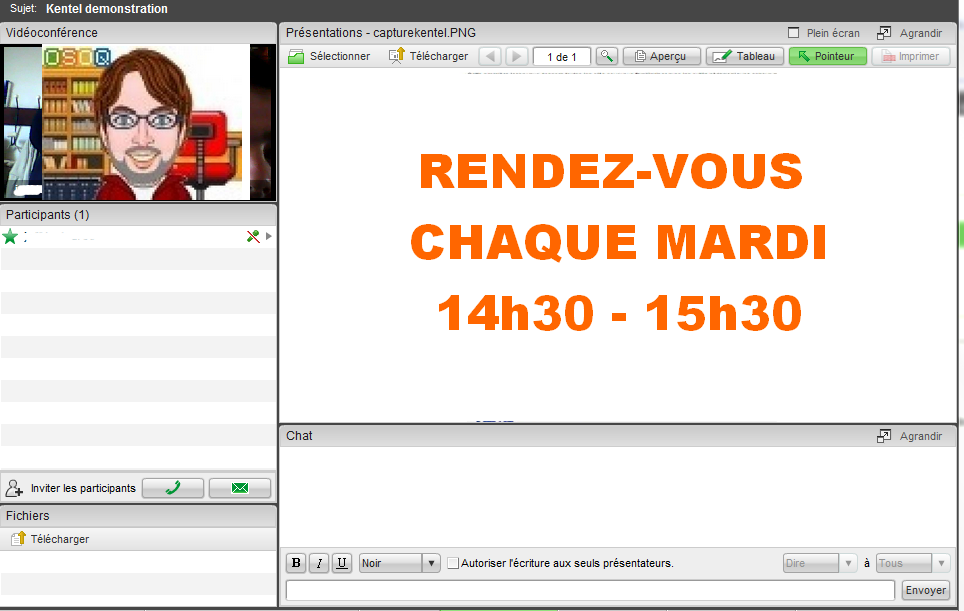This screenshot has height=611, width=964.
Task: Disconnect the participant using the red icon
Action: point(253,236)
